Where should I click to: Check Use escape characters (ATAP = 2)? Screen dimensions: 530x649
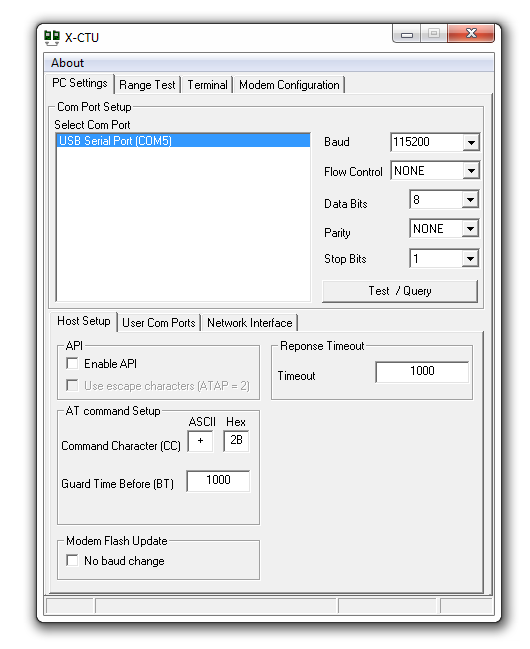pyautogui.click(x=72, y=385)
